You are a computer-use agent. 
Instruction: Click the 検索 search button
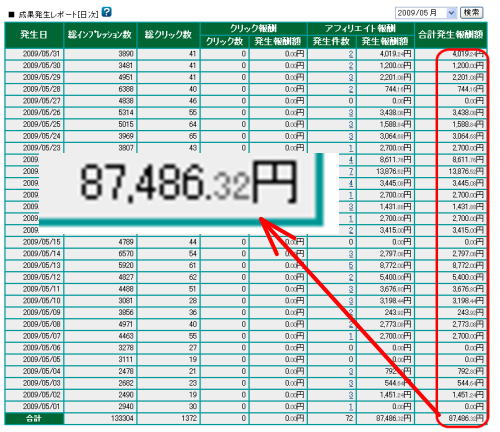(471, 13)
